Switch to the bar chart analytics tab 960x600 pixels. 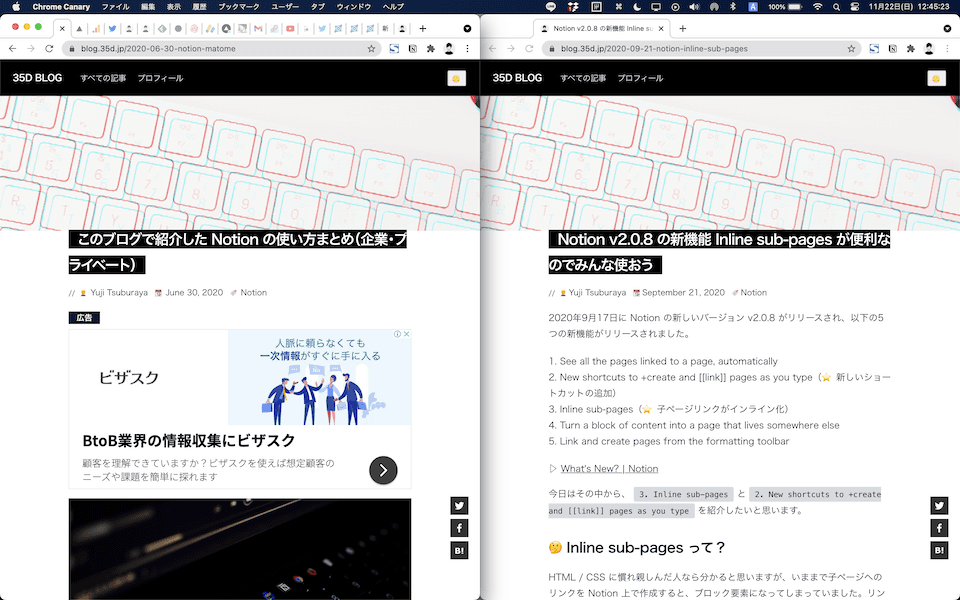[x=96, y=28]
